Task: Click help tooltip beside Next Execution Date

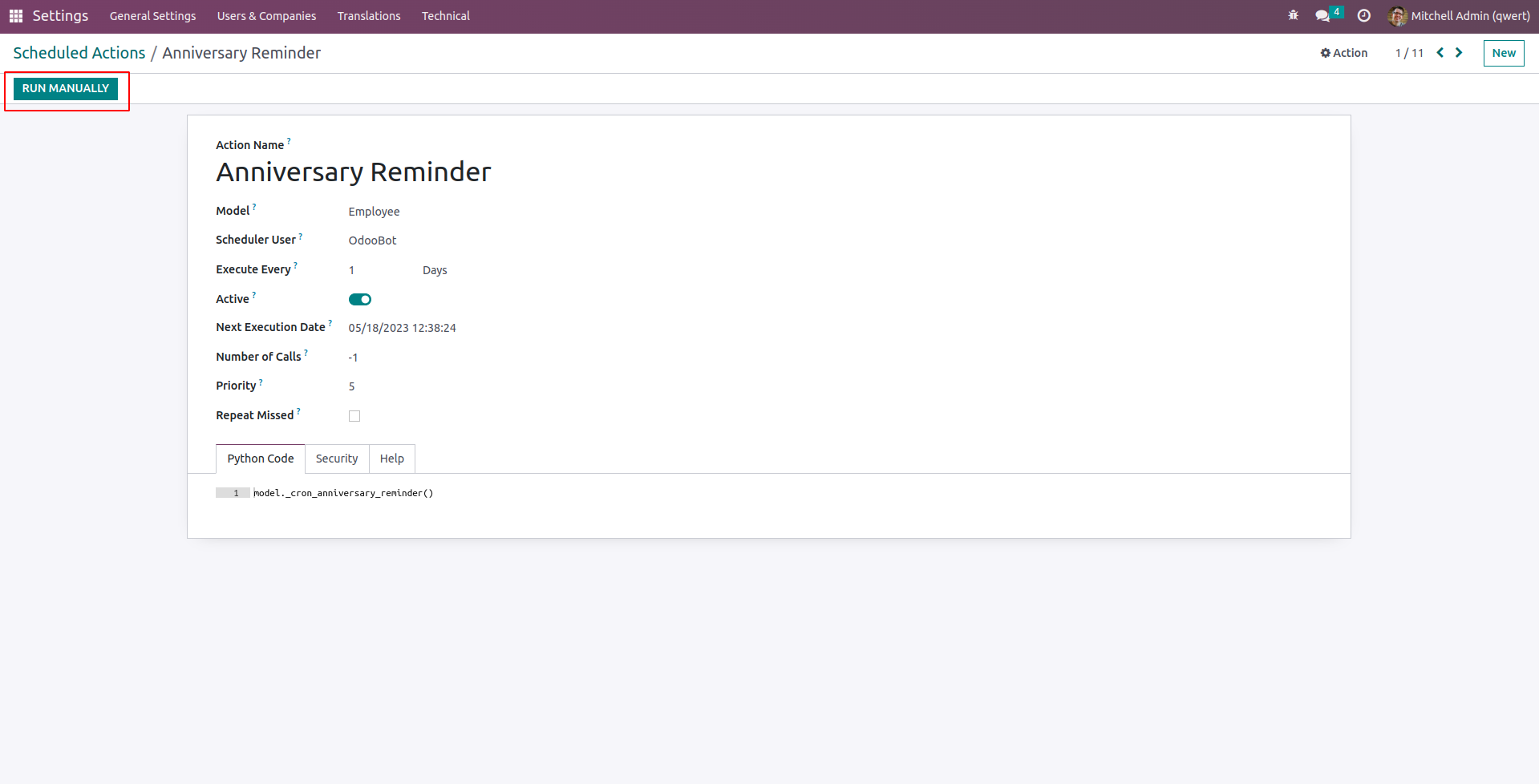Action: pos(330,323)
